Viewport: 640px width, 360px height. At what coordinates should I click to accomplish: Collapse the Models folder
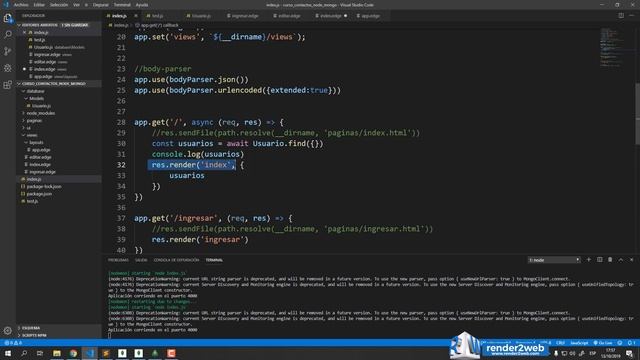point(59,98)
